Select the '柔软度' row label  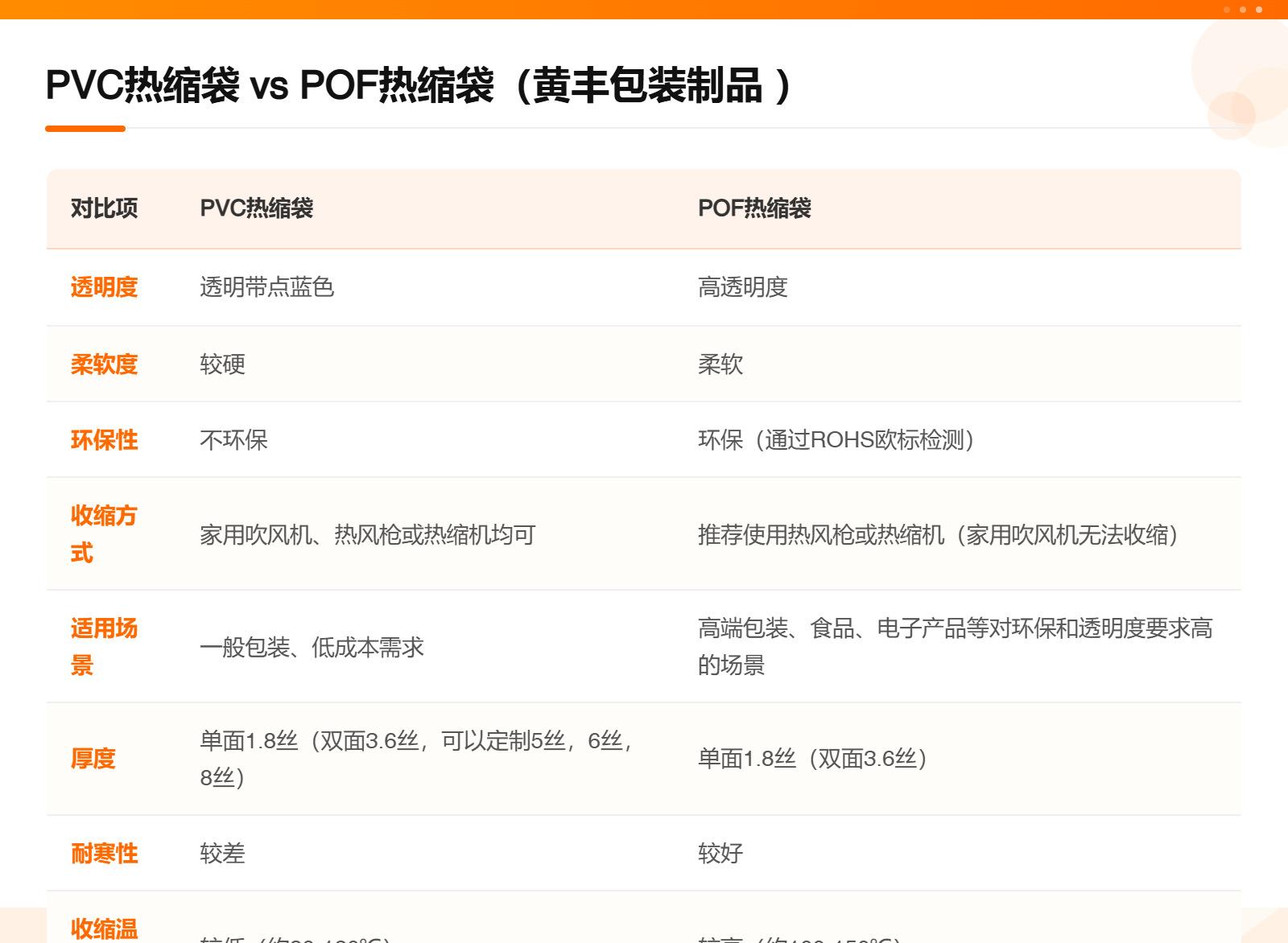104,364
